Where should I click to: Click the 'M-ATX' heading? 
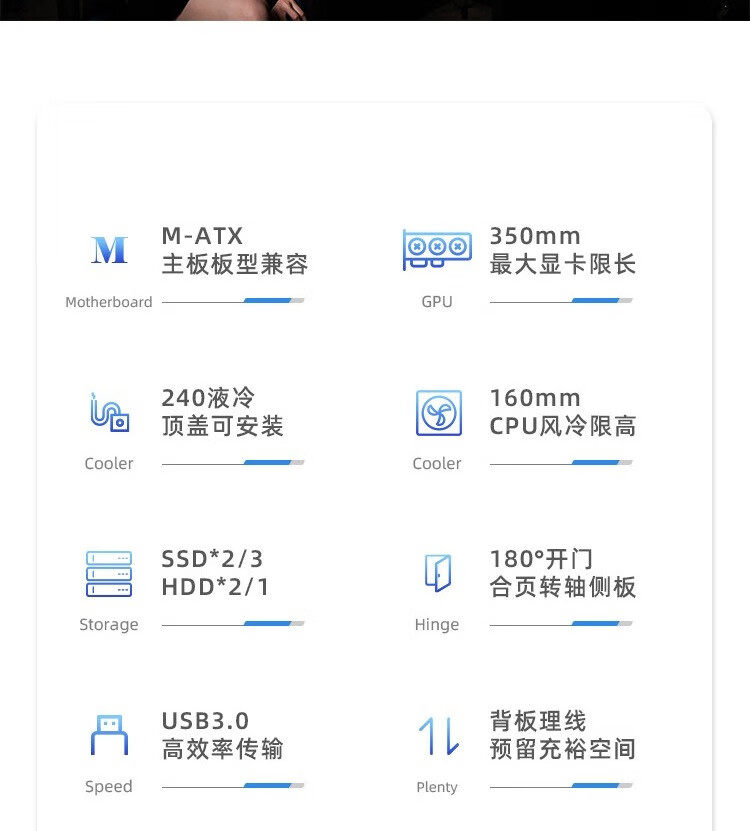click(x=202, y=236)
